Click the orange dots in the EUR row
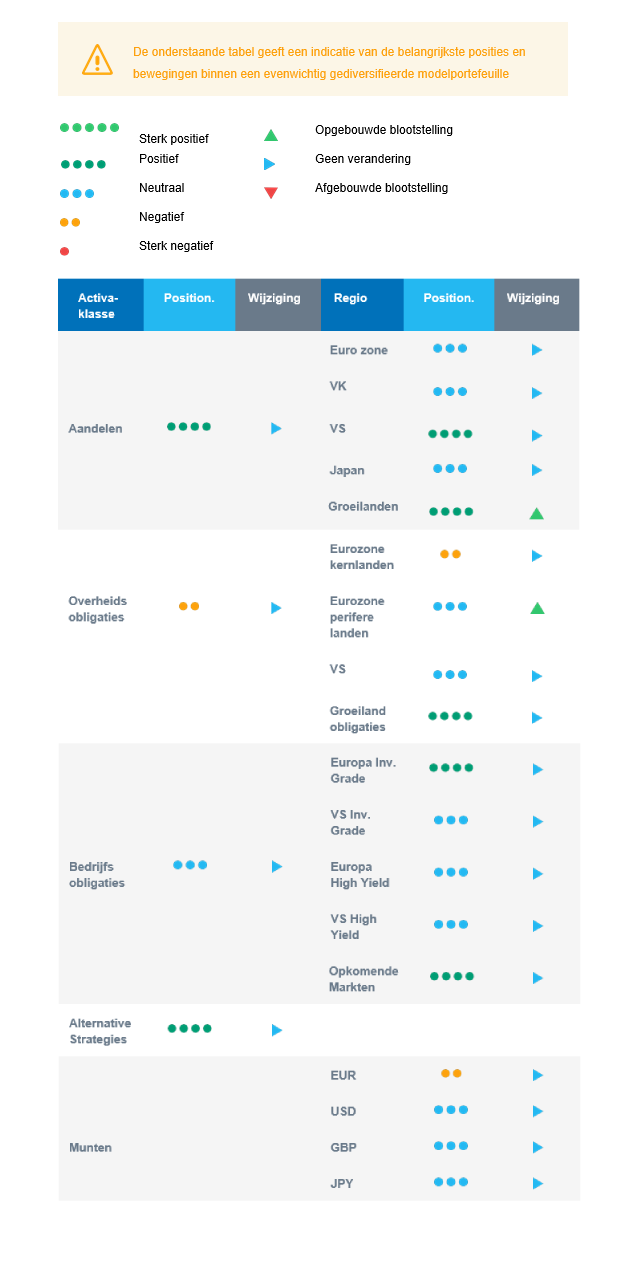The image size is (638, 1285). pos(451,1073)
